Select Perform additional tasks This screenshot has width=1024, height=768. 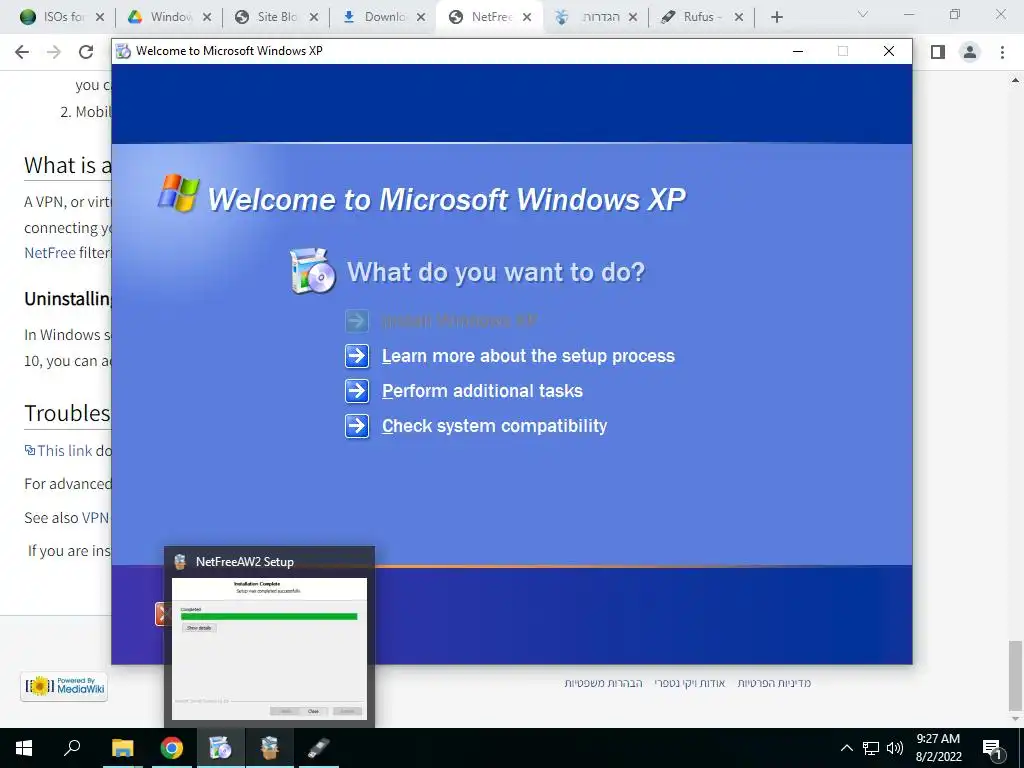coord(482,391)
